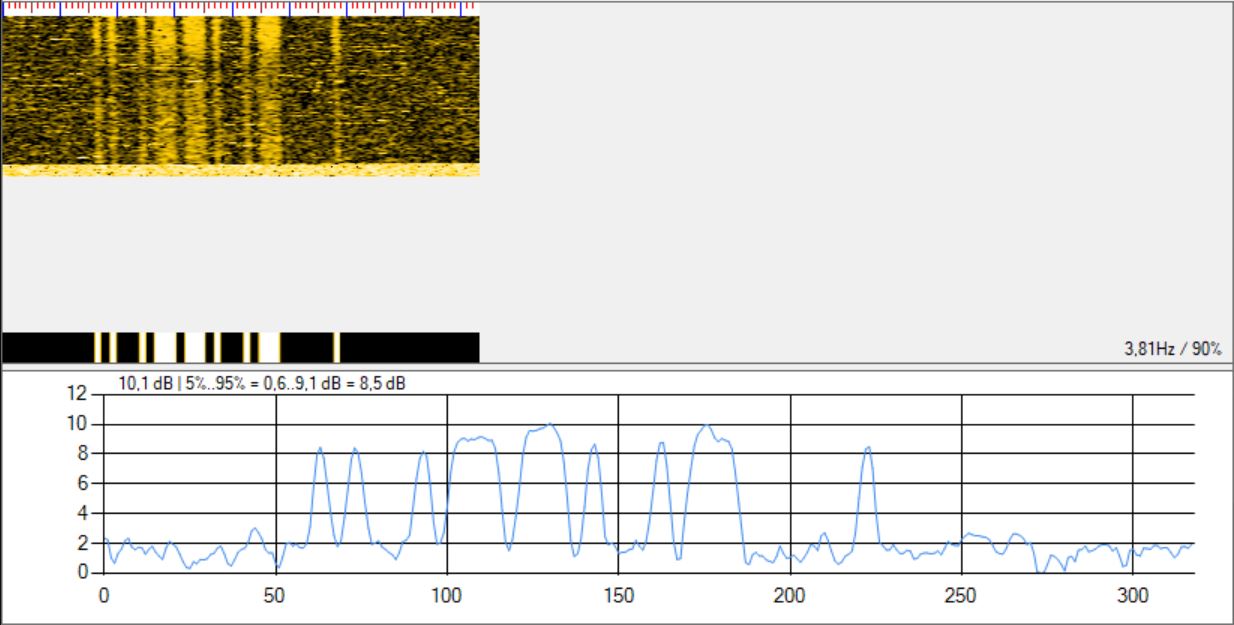Click the x-axis label "100"
This screenshot has height=625, width=1234.
click(447, 594)
